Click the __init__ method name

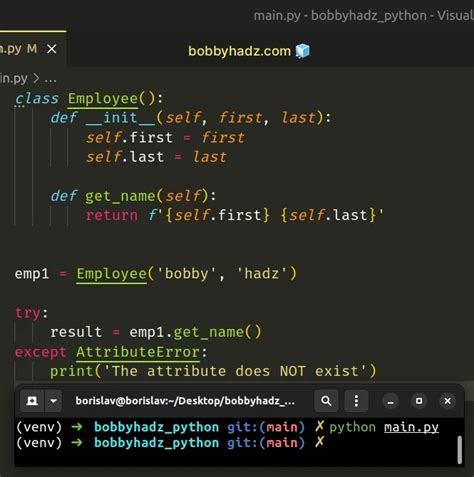[x=120, y=118]
